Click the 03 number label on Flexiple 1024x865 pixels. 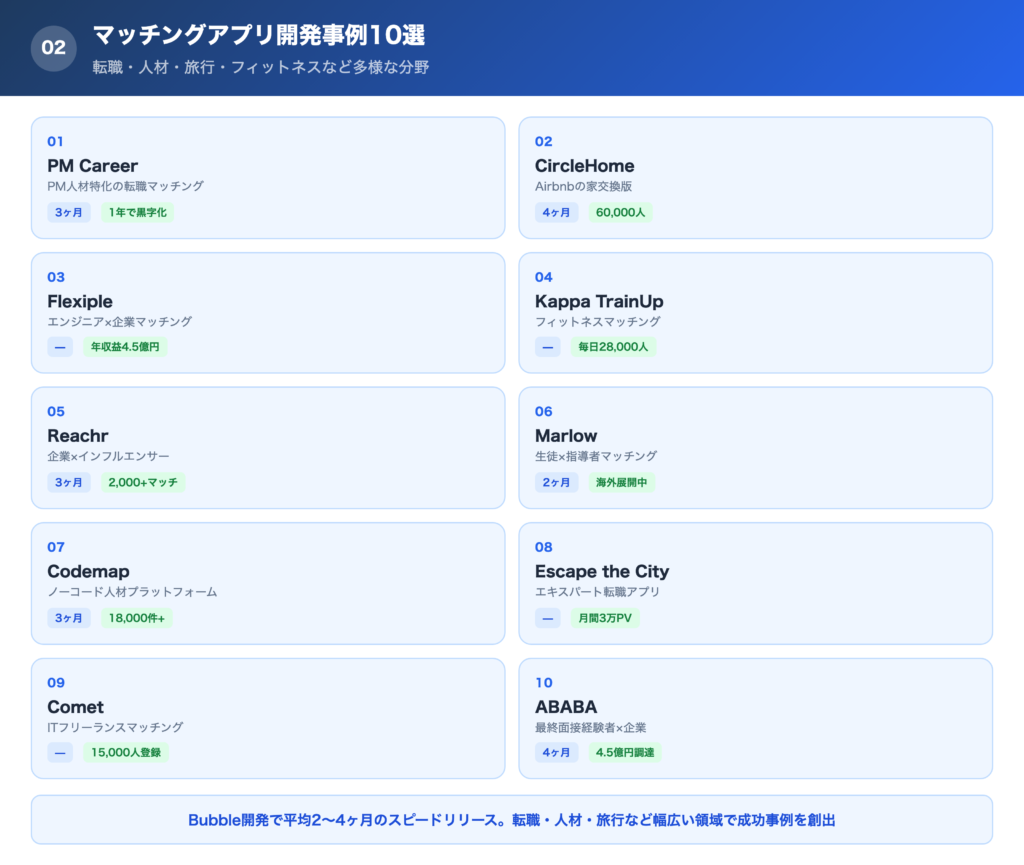pyautogui.click(x=56, y=277)
